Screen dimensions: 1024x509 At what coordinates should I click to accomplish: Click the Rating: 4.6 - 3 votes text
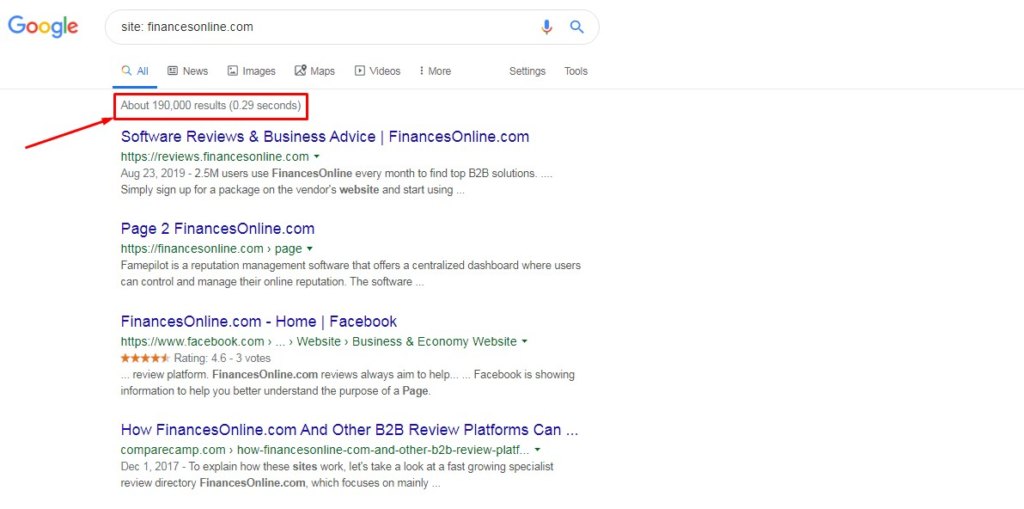(222, 359)
